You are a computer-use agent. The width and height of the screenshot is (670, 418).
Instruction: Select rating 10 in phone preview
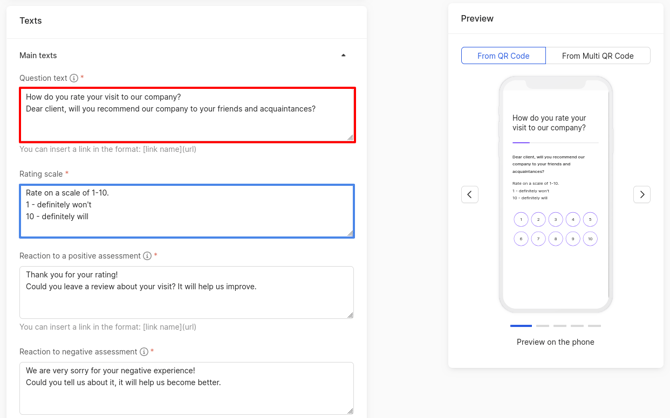click(590, 239)
